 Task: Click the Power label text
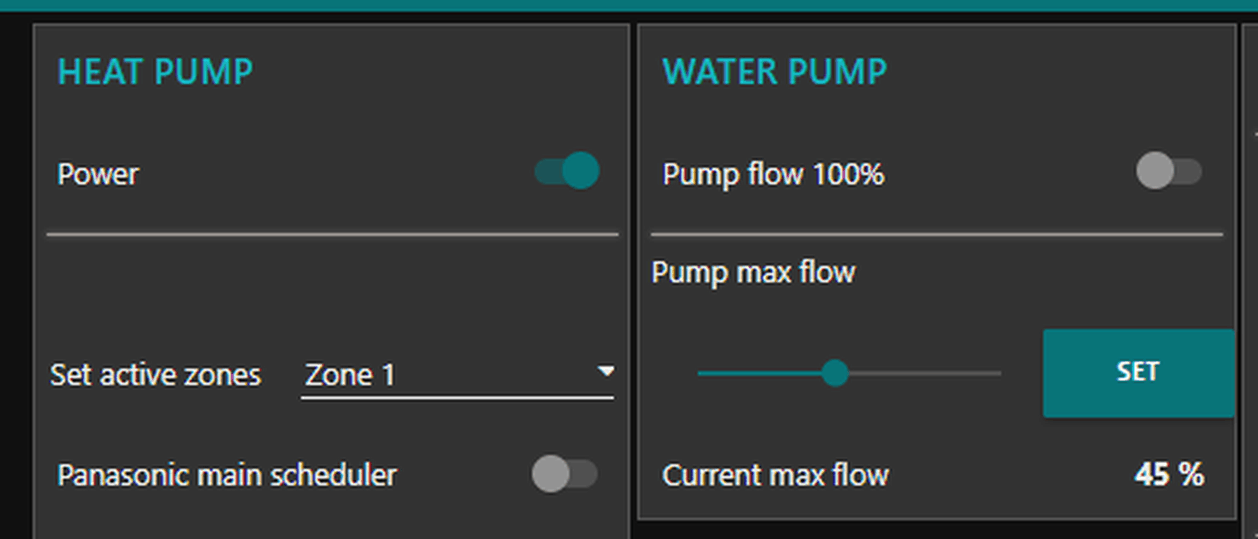[x=98, y=174]
